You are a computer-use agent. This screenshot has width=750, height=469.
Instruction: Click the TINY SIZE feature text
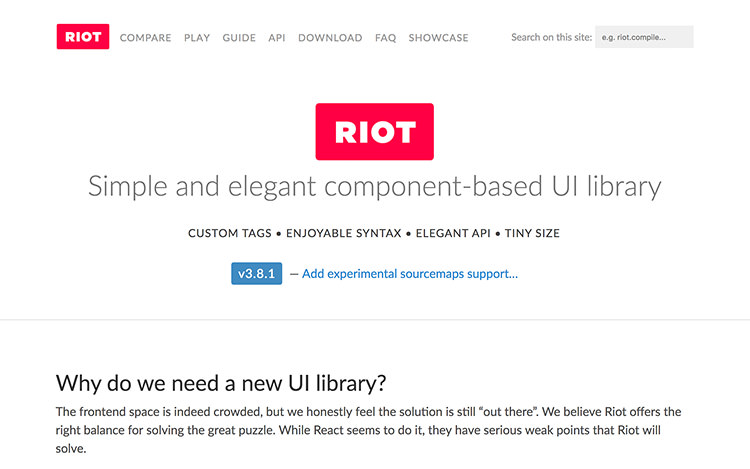532,233
